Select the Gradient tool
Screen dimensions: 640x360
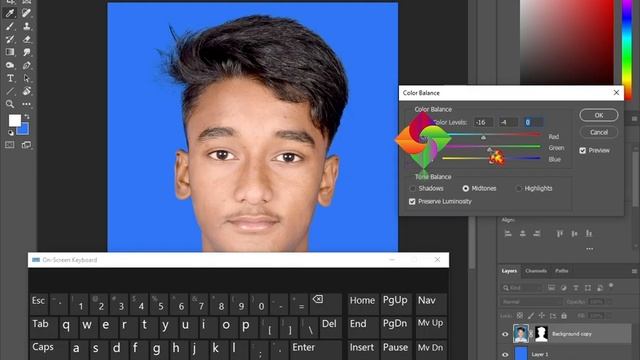10,52
